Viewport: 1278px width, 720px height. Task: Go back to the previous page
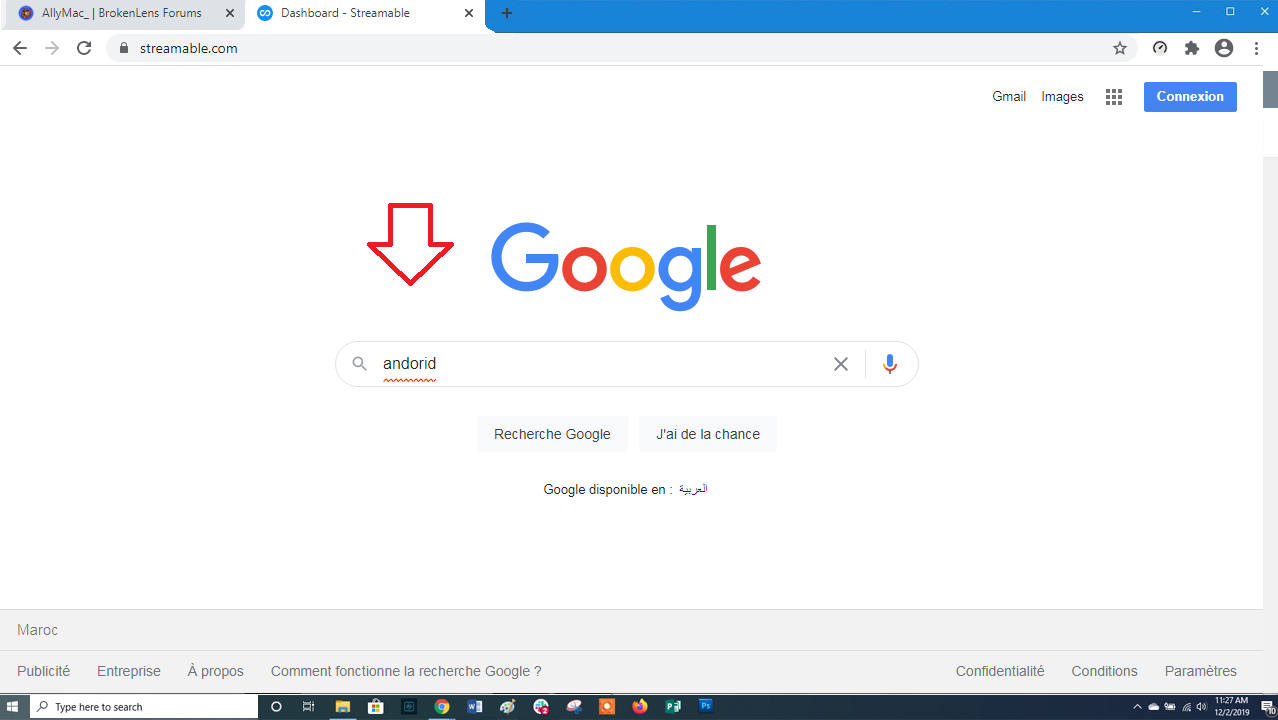(x=20, y=48)
